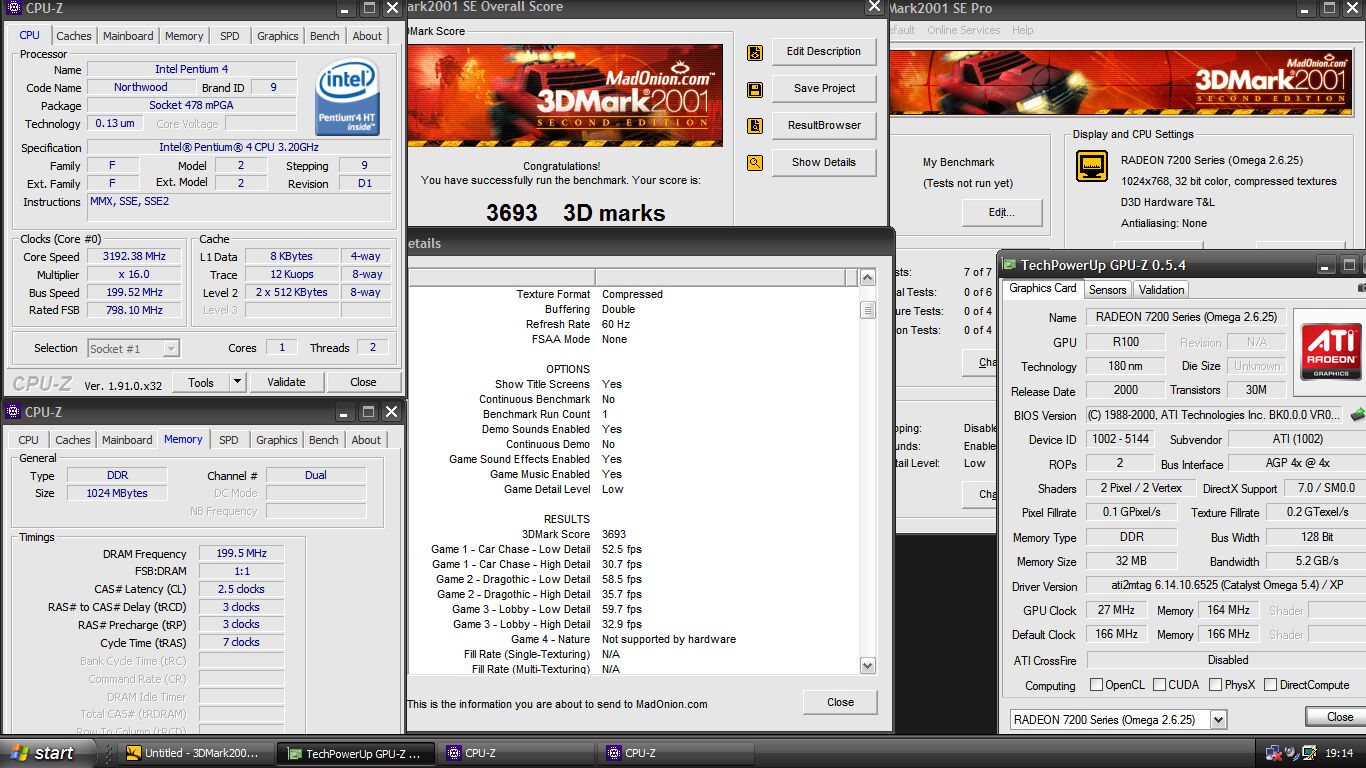The image size is (1366, 768).
Task: Open the RADEON 7200 Series GPU dropdown
Action: 1218,719
